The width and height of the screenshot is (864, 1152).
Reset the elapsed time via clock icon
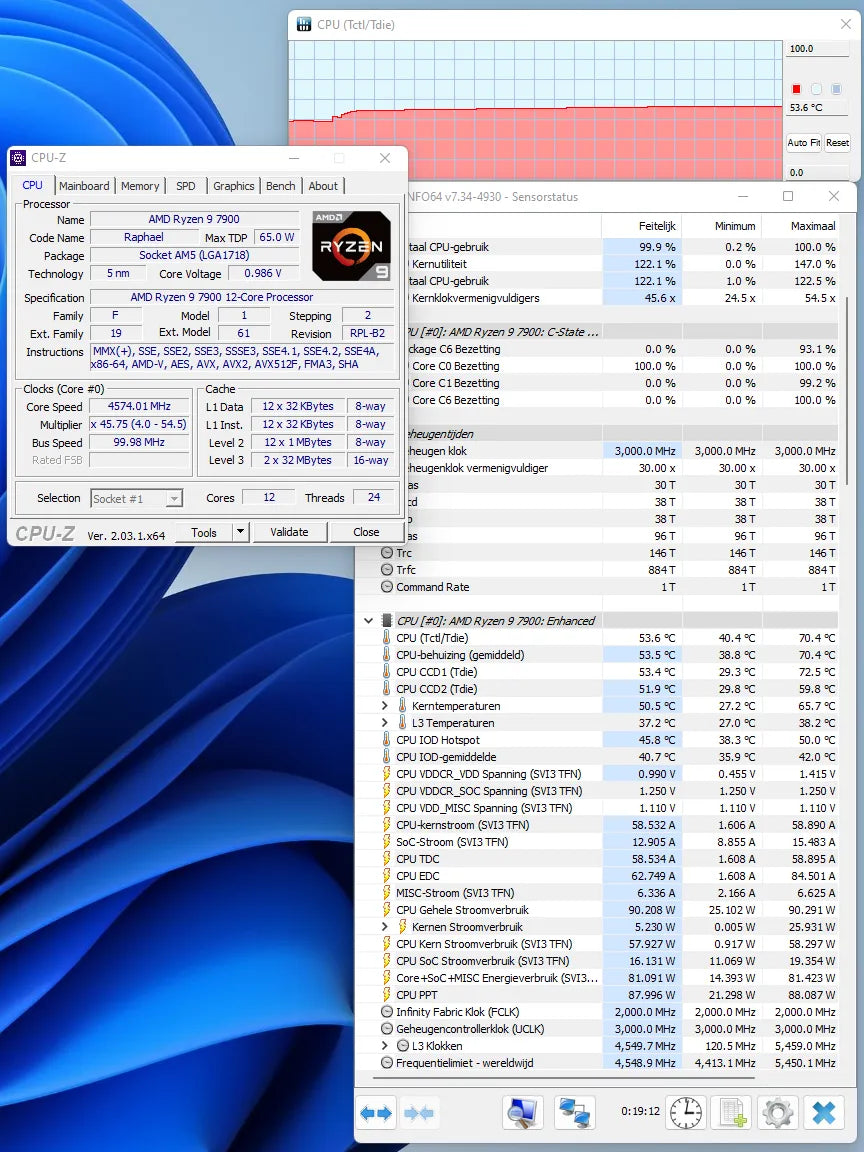(x=685, y=1112)
